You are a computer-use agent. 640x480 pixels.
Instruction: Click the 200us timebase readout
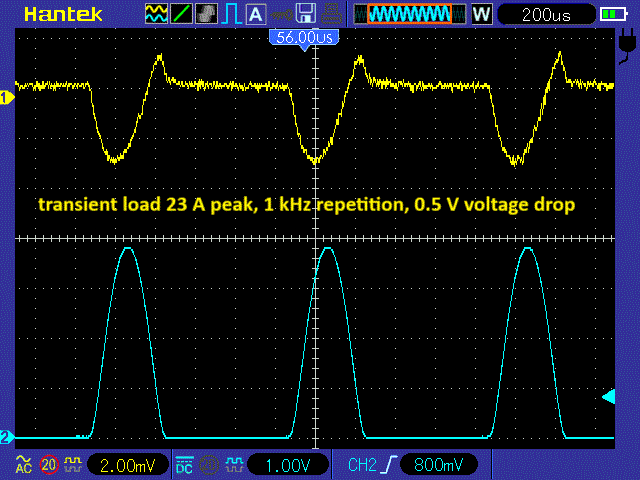[546, 15]
